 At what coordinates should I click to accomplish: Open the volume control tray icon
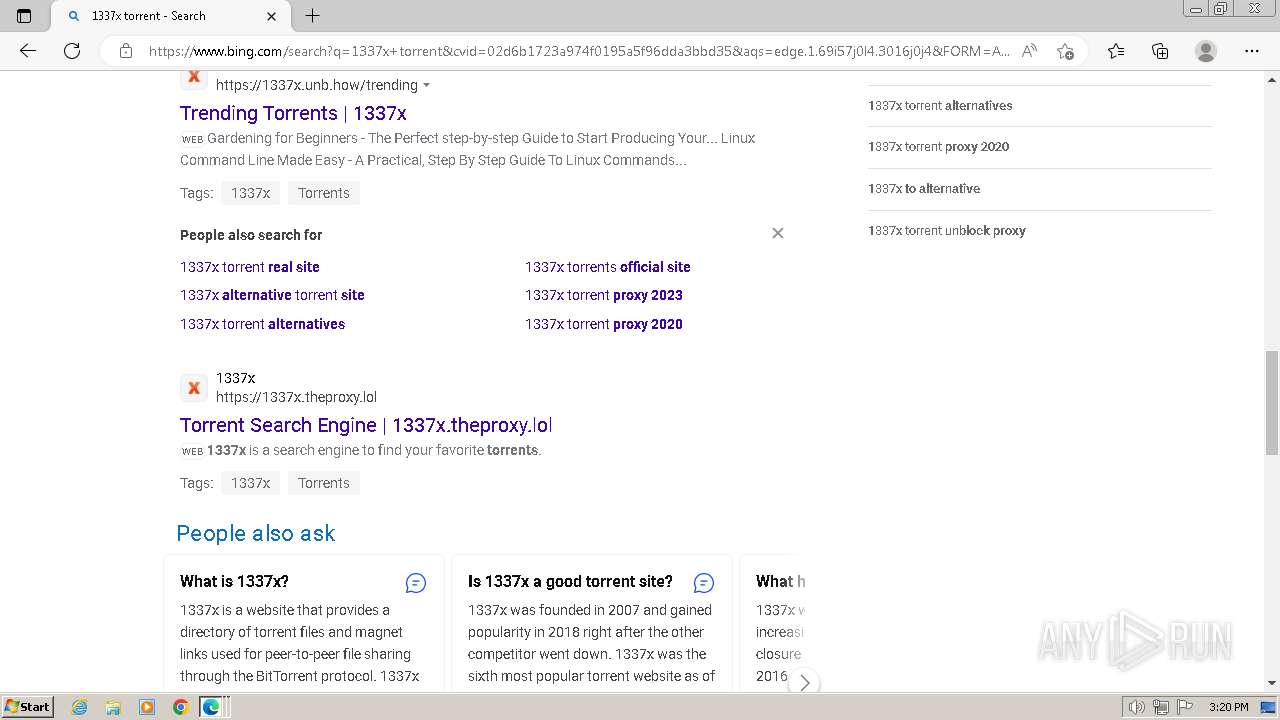(x=1137, y=707)
